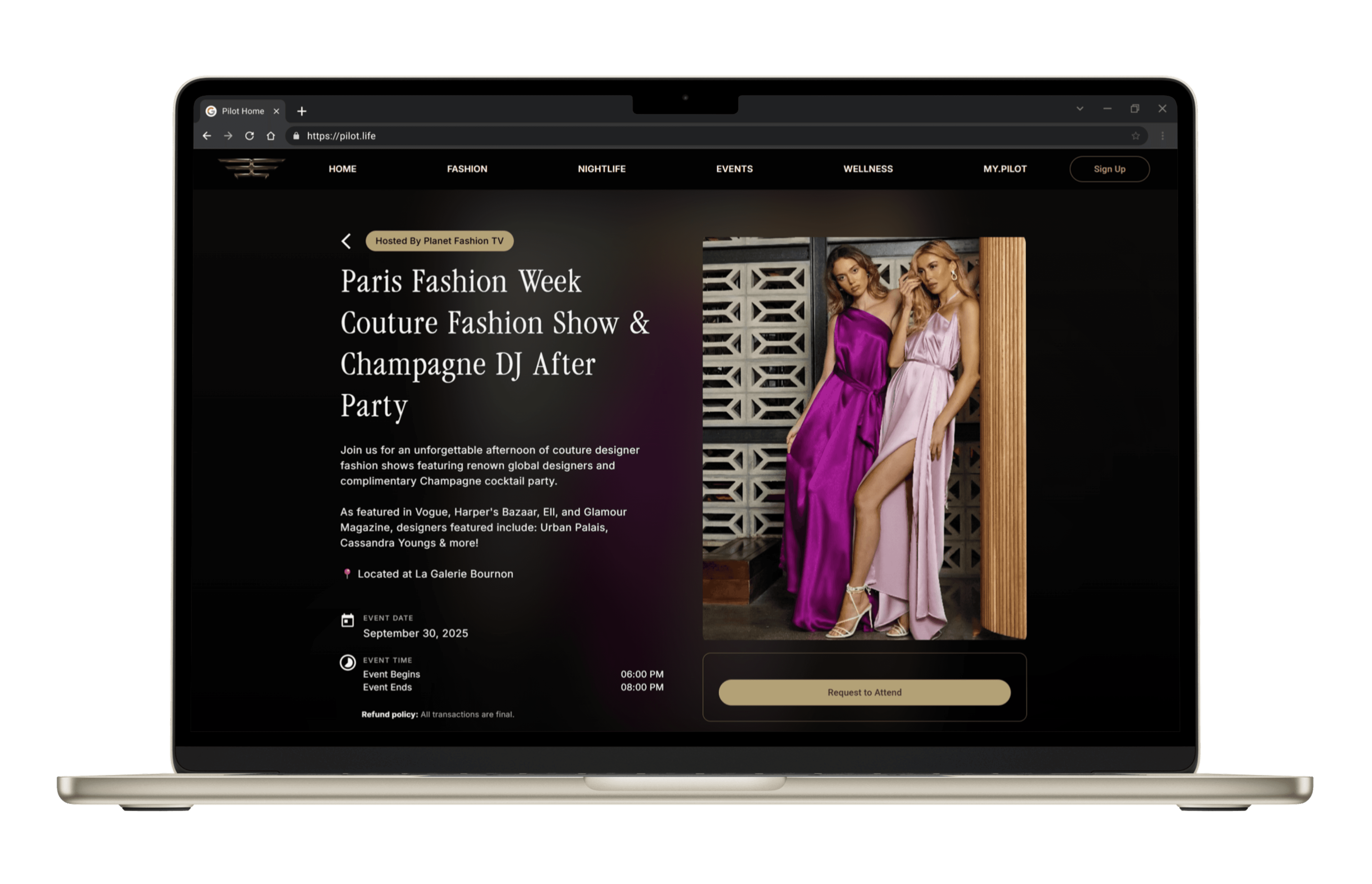Click the location pin icon
Image resolution: width=1372 pixels, height=884 pixels.
(347, 574)
